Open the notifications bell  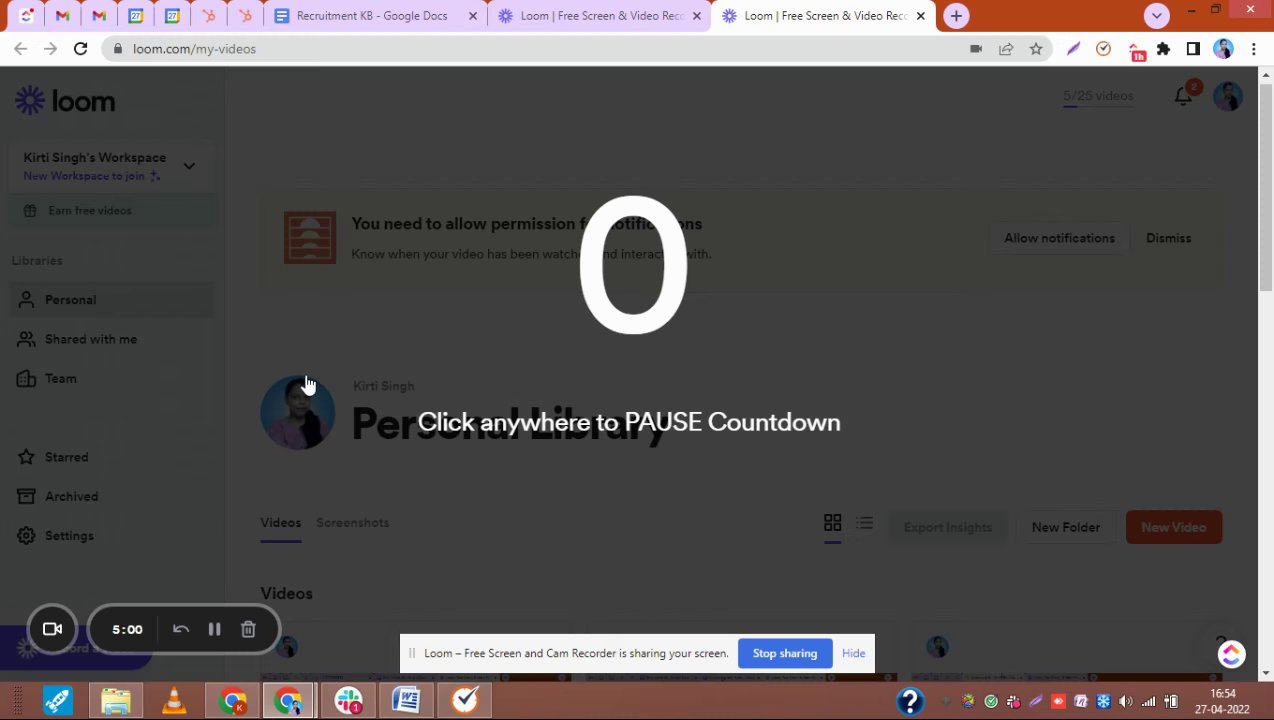coord(1183,96)
